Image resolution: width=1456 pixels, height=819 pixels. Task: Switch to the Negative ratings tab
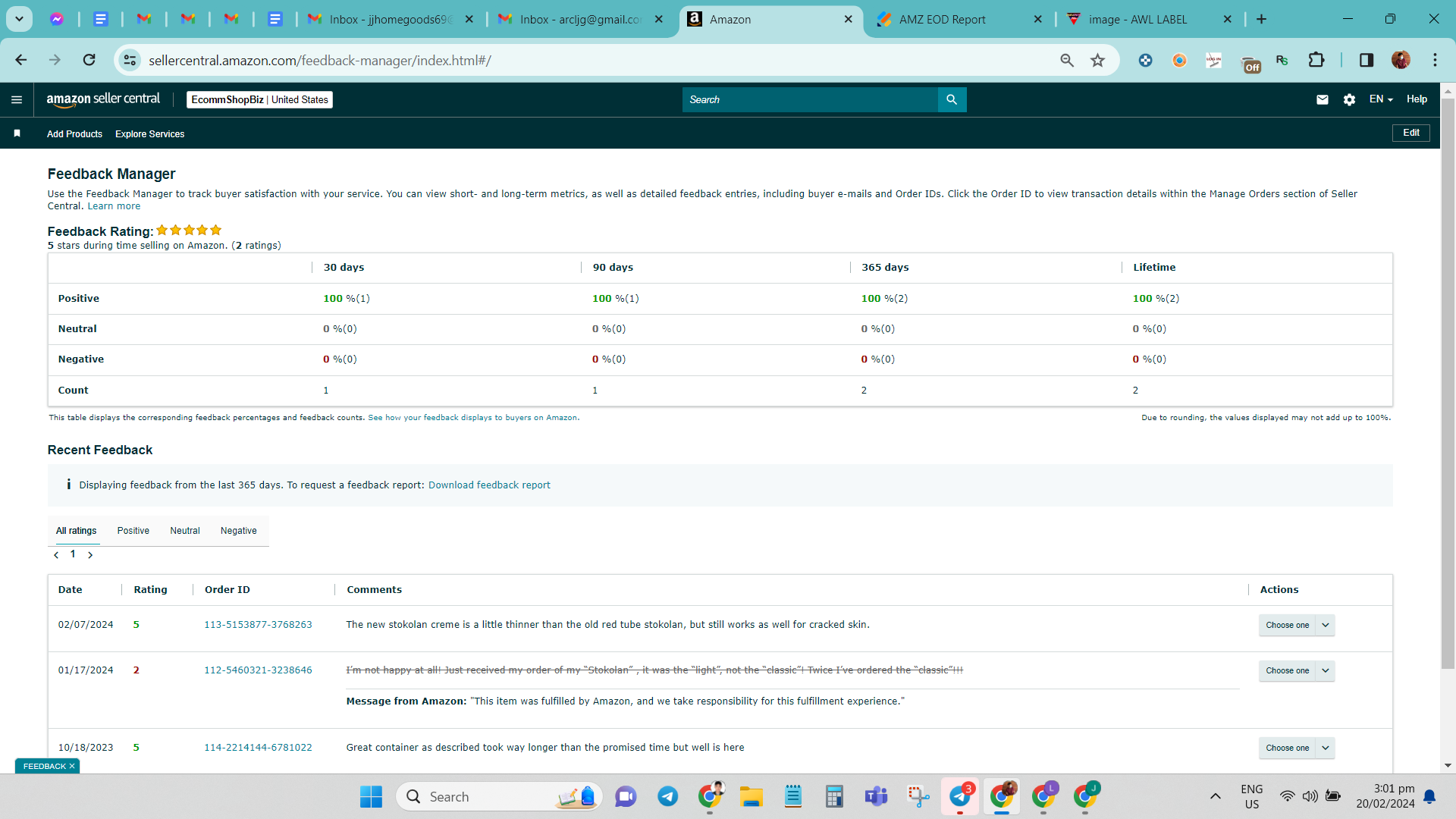click(238, 531)
